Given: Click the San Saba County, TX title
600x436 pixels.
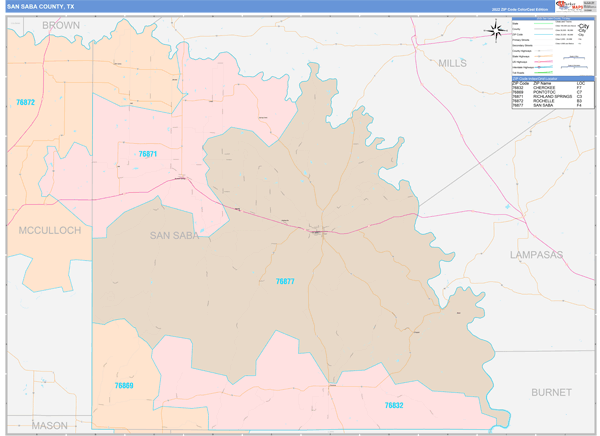Looking at the screenshot, I should 41,7.
